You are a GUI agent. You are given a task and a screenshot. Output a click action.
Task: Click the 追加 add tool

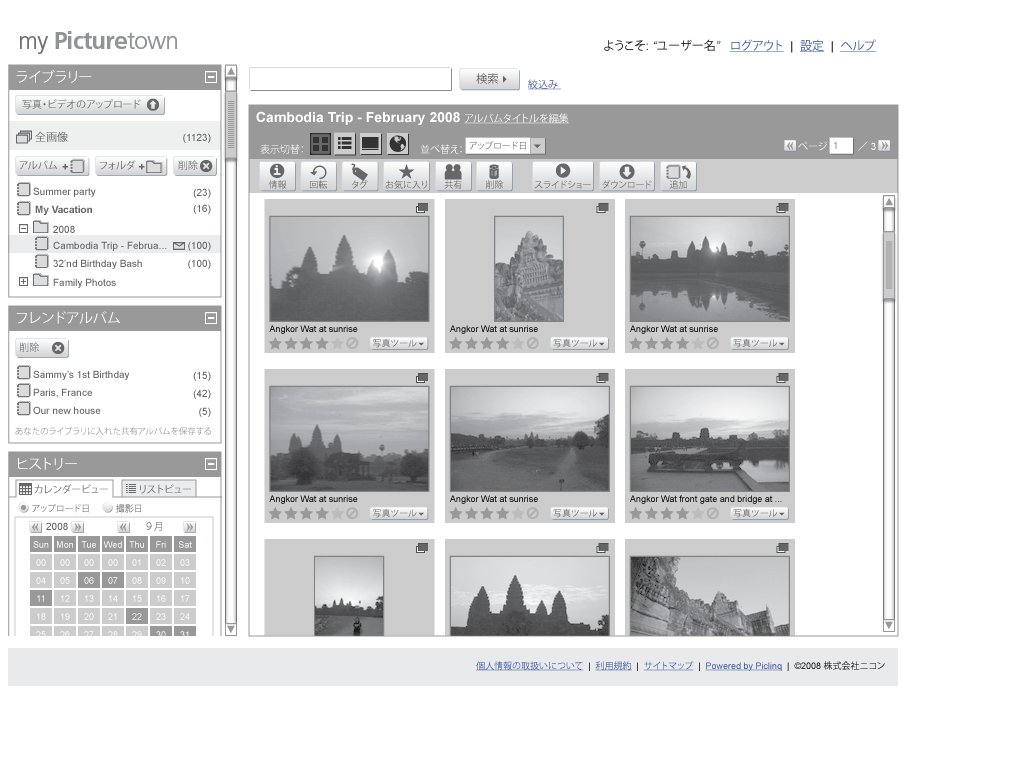[x=678, y=176]
